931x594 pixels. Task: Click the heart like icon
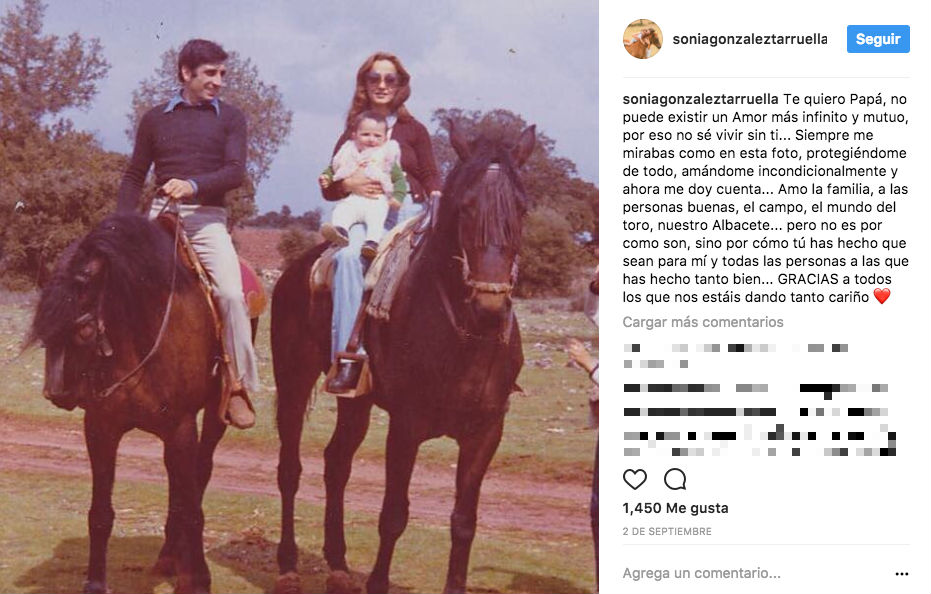[635, 479]
